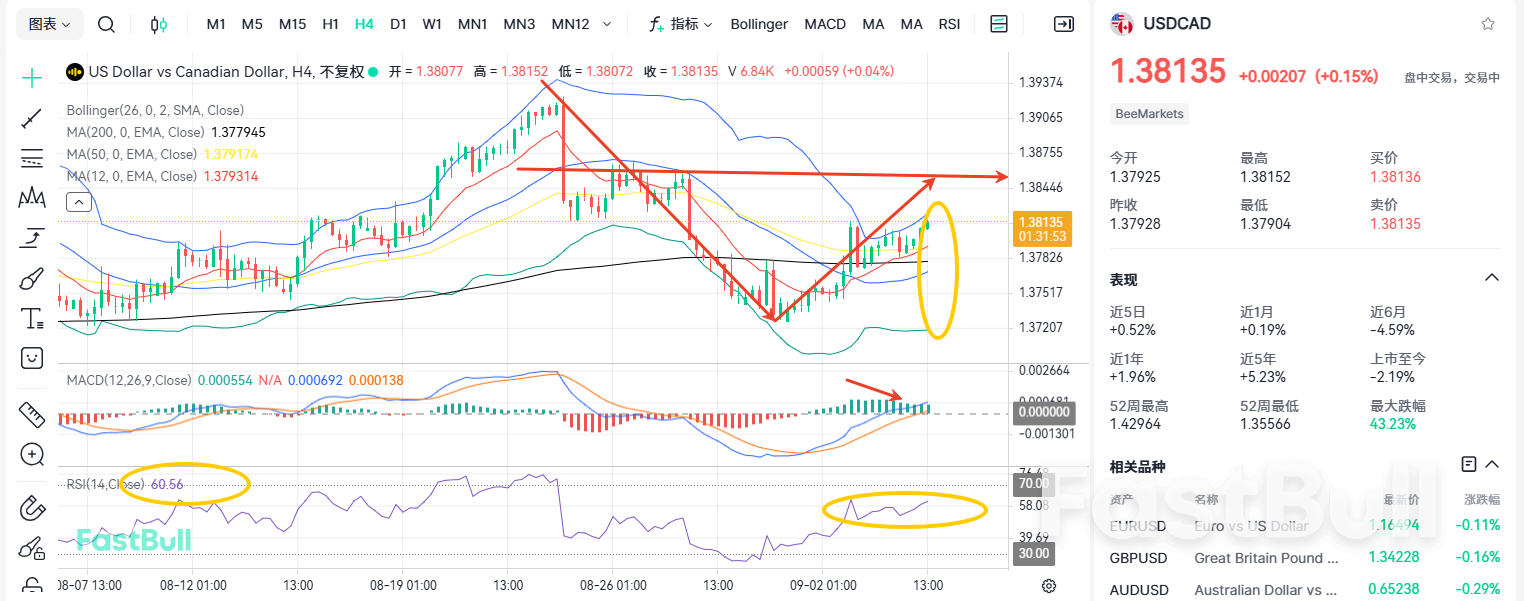Open the EURUSD related symbol
This screenshot has width=1524, height=601.
point(1139,525)
